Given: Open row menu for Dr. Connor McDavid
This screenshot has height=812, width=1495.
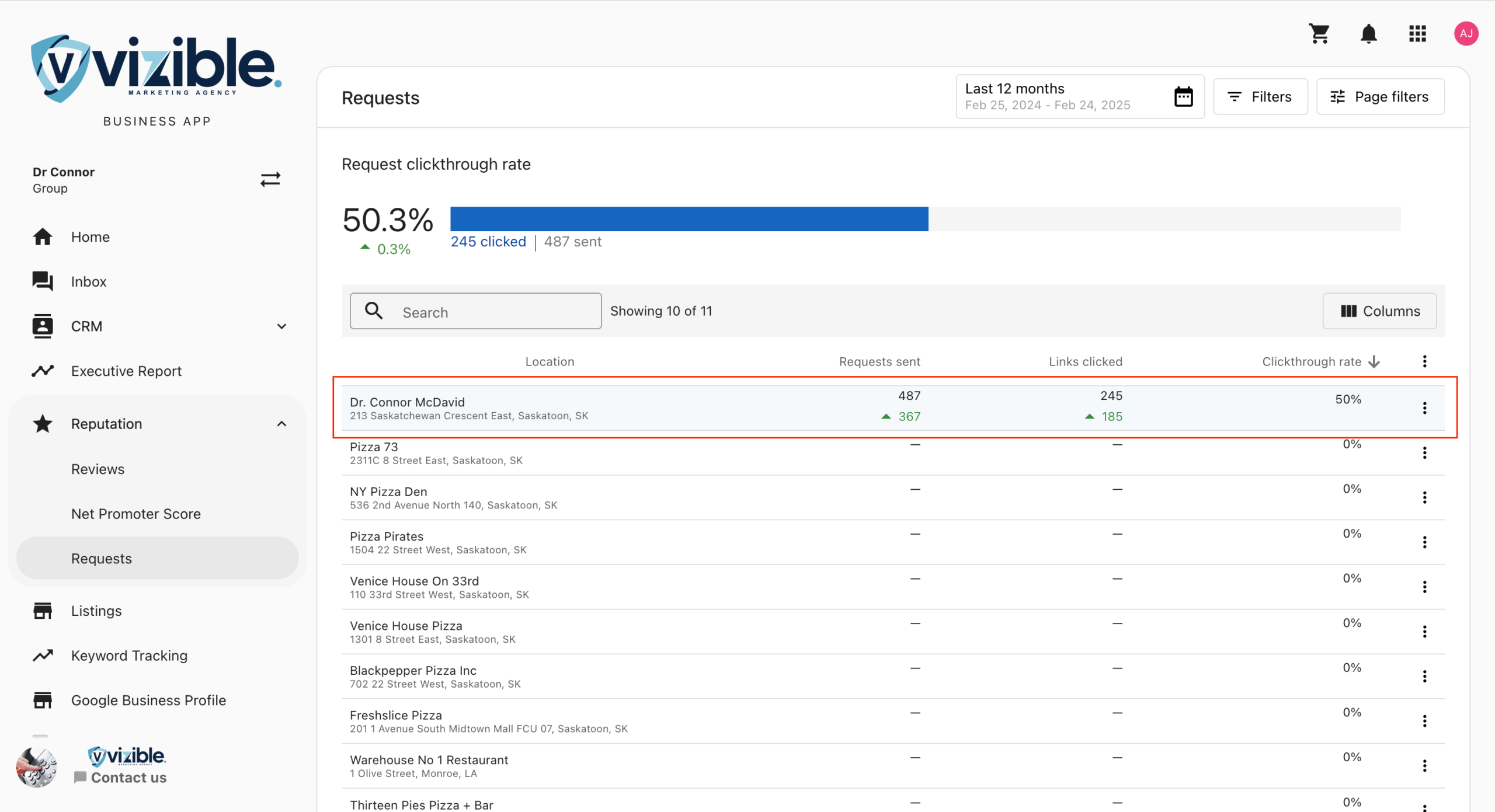Looking at the screenshot, I should (1424, 408).
